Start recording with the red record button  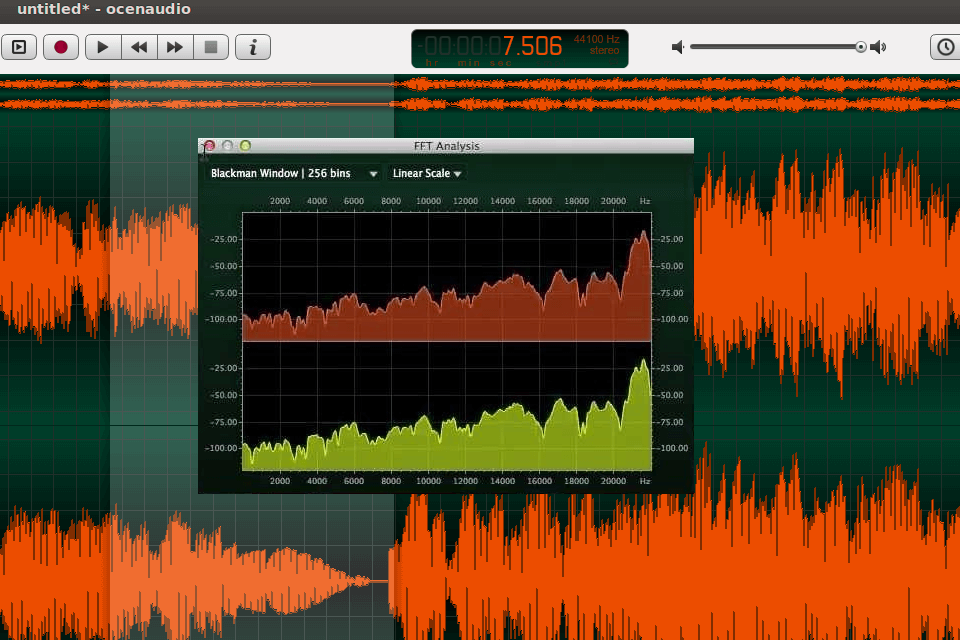61,47
